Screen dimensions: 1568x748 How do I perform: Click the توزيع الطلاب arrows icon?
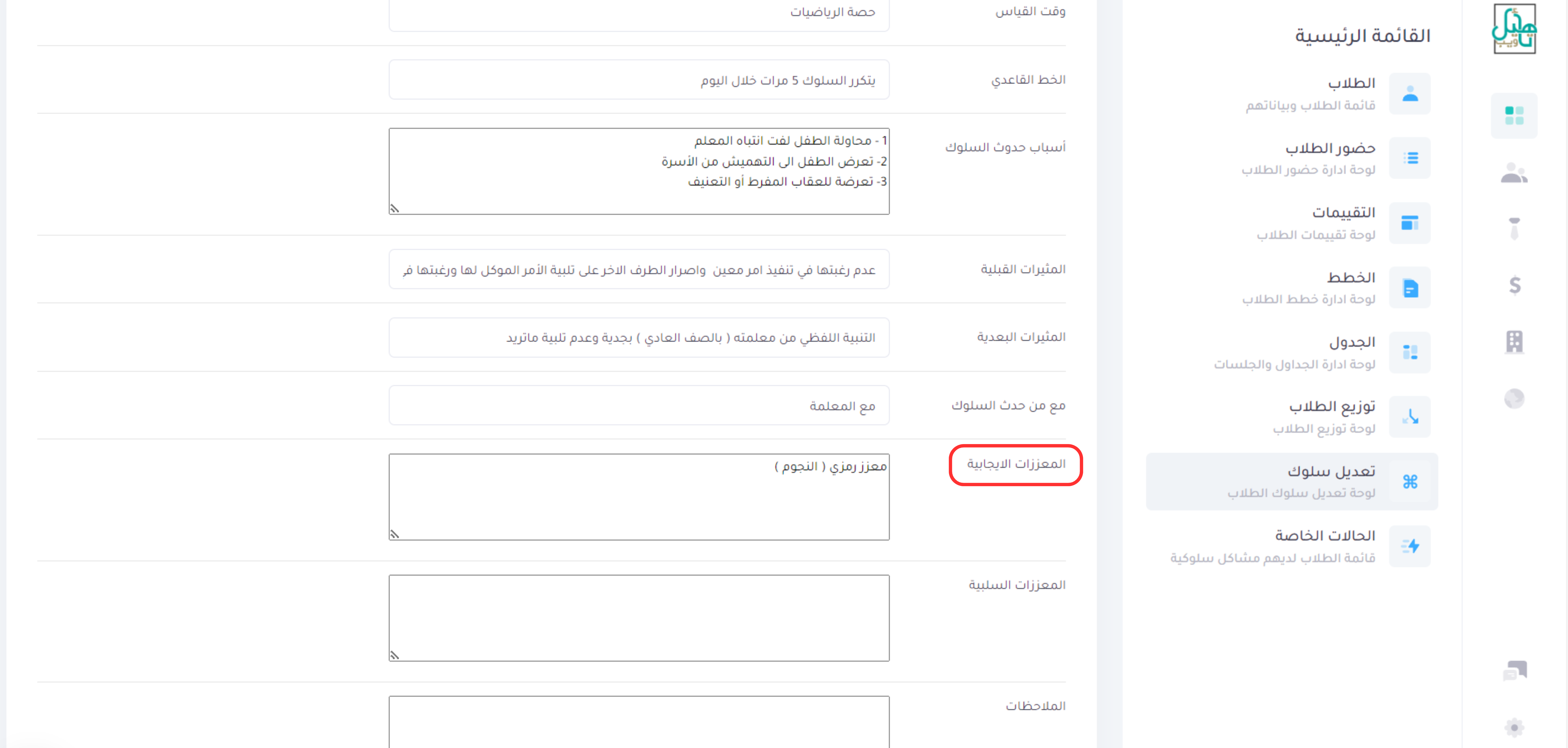(x=1410, y=417)
